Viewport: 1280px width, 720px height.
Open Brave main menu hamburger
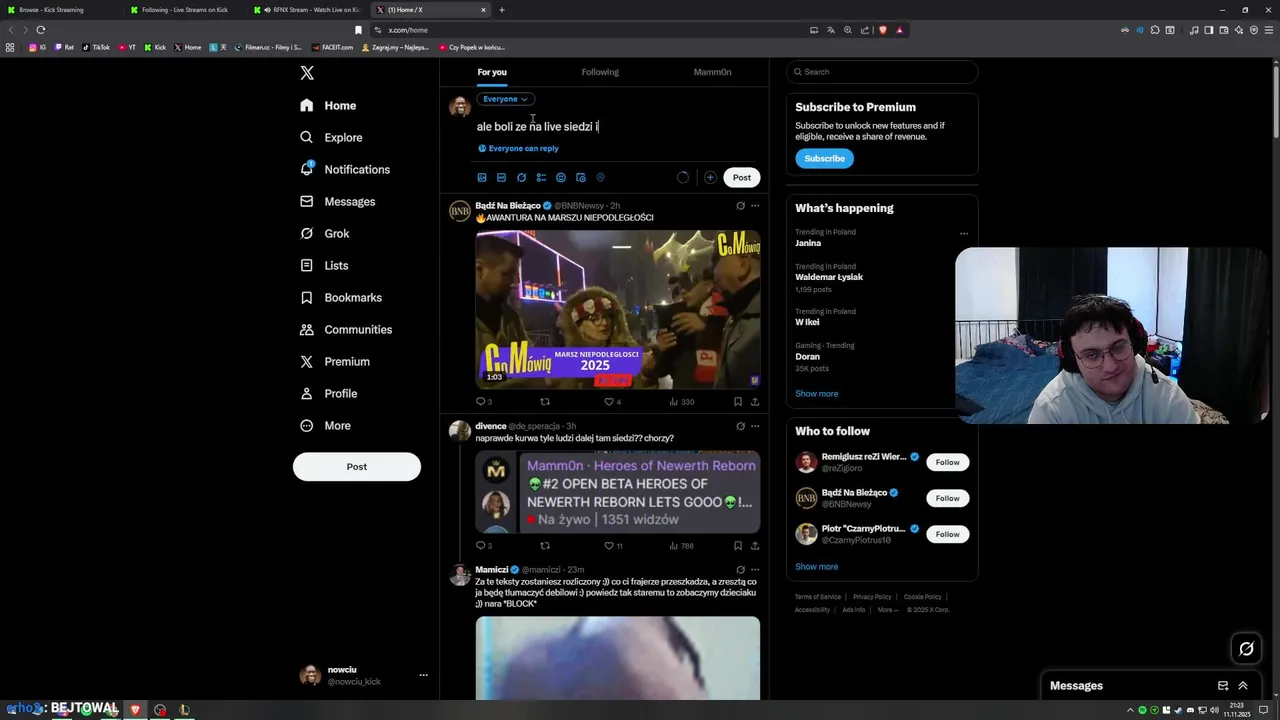coord(1269,30)
